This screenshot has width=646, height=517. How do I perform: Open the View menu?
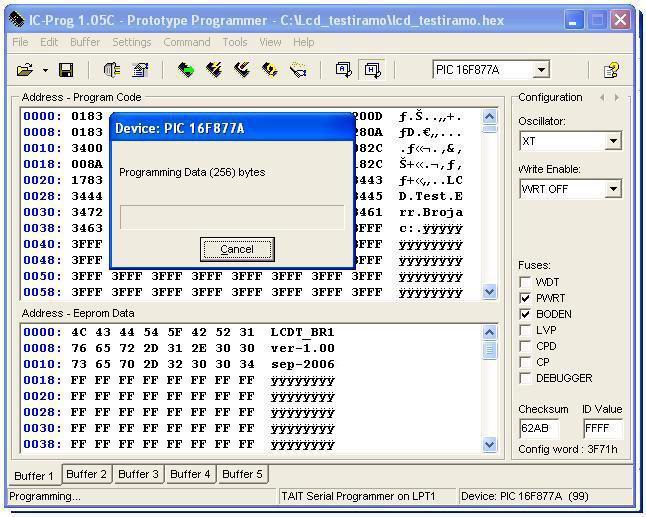point(270,42)
